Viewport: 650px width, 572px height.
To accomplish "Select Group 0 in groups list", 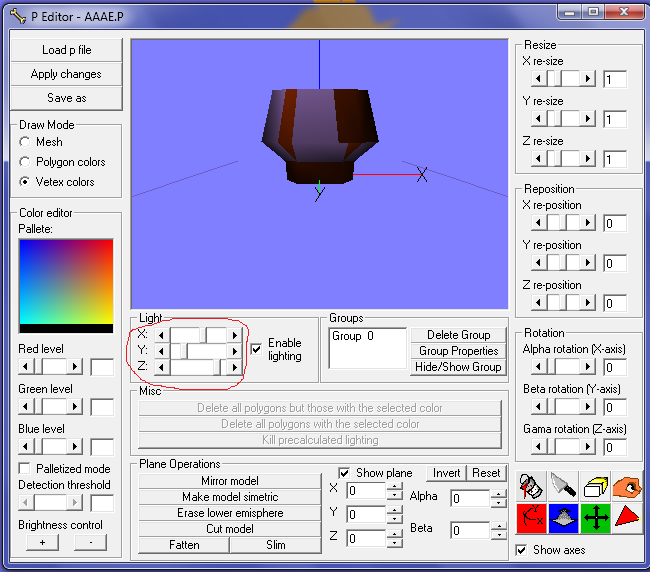I will pos(353,336).
